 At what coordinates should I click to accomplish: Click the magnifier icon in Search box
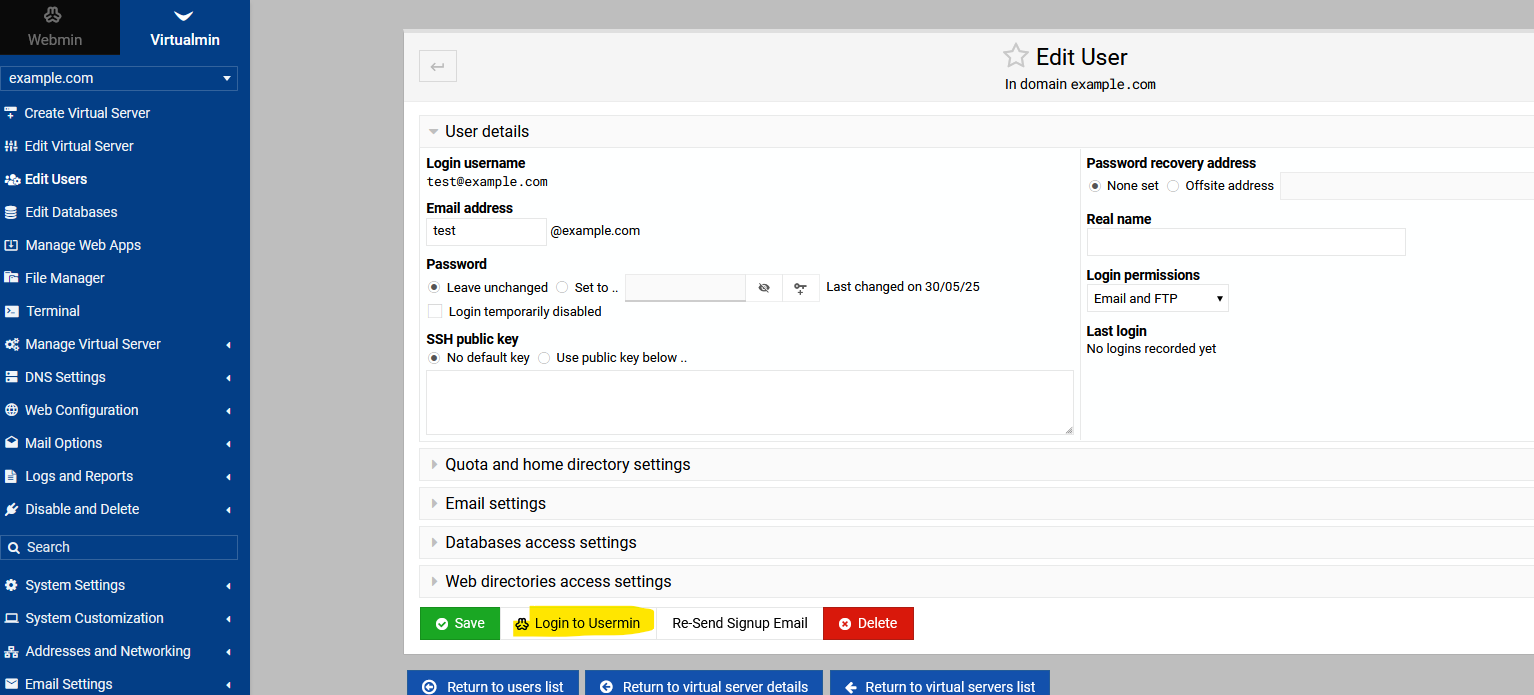coord(14,547)
